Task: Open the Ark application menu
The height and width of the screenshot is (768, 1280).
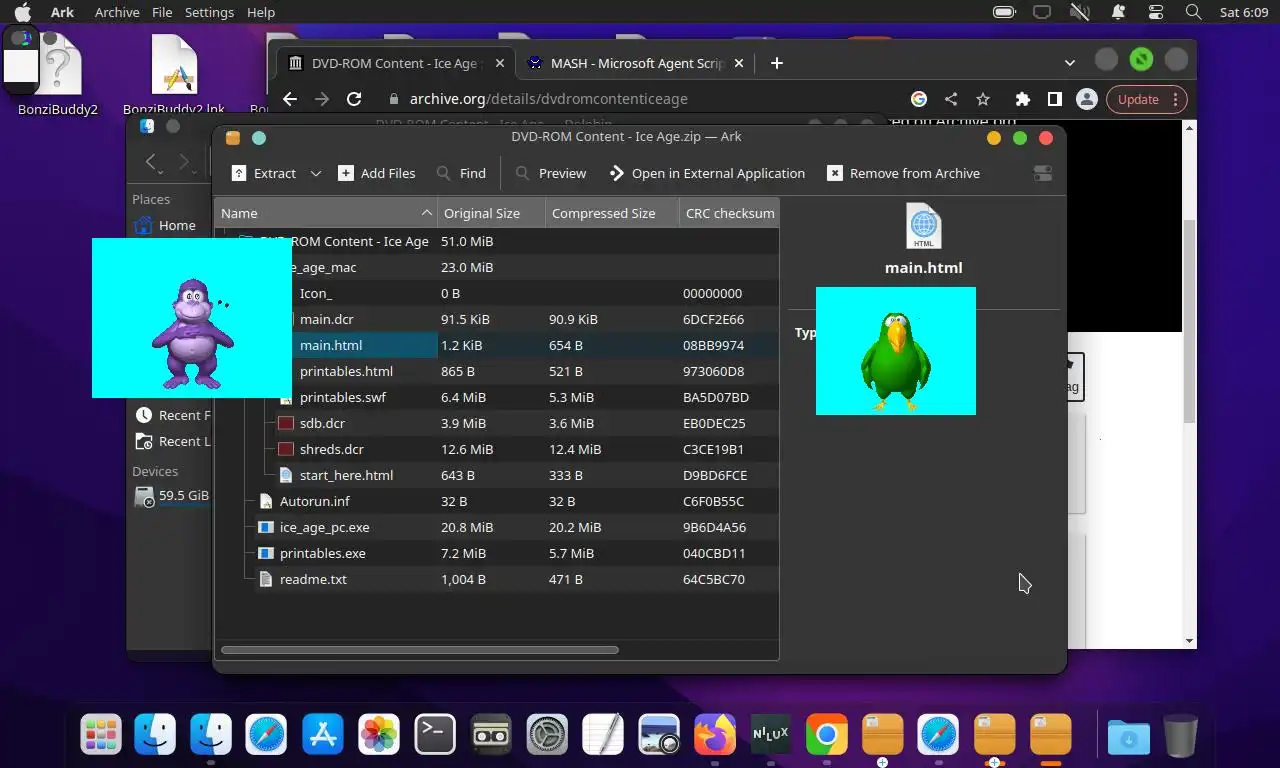Action: coord(62,12)
